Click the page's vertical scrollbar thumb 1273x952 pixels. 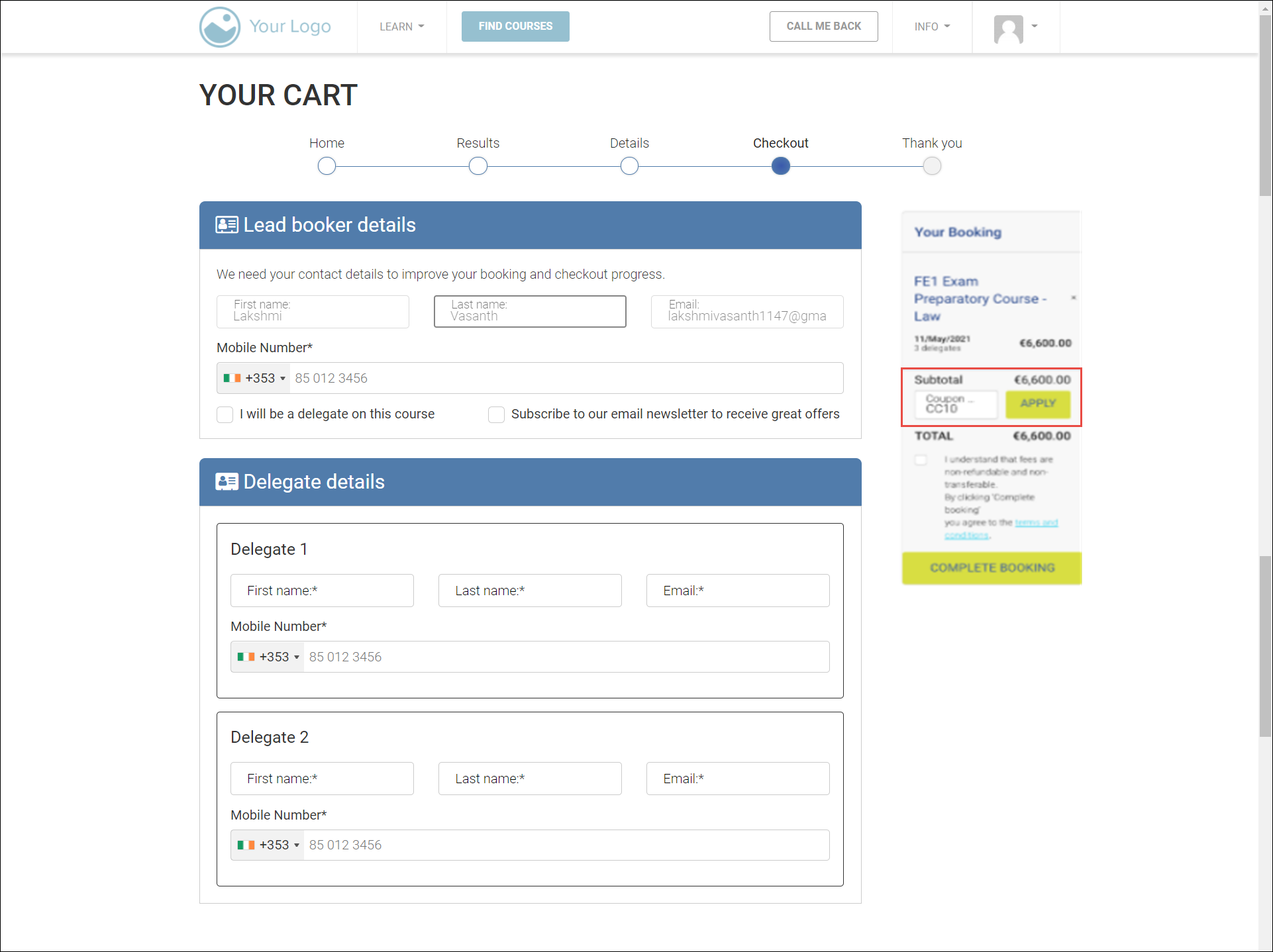1265,106
